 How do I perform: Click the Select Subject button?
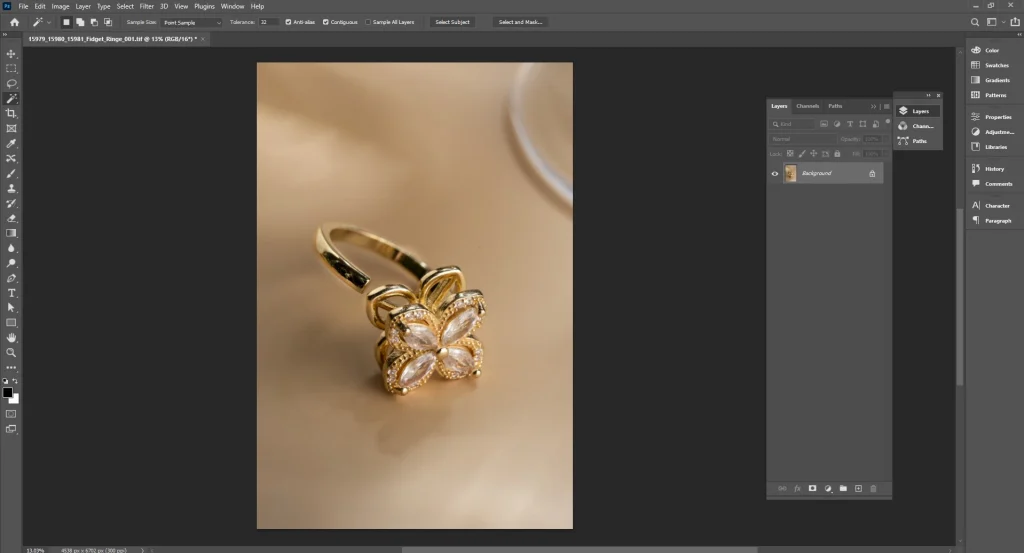point(452,22)
